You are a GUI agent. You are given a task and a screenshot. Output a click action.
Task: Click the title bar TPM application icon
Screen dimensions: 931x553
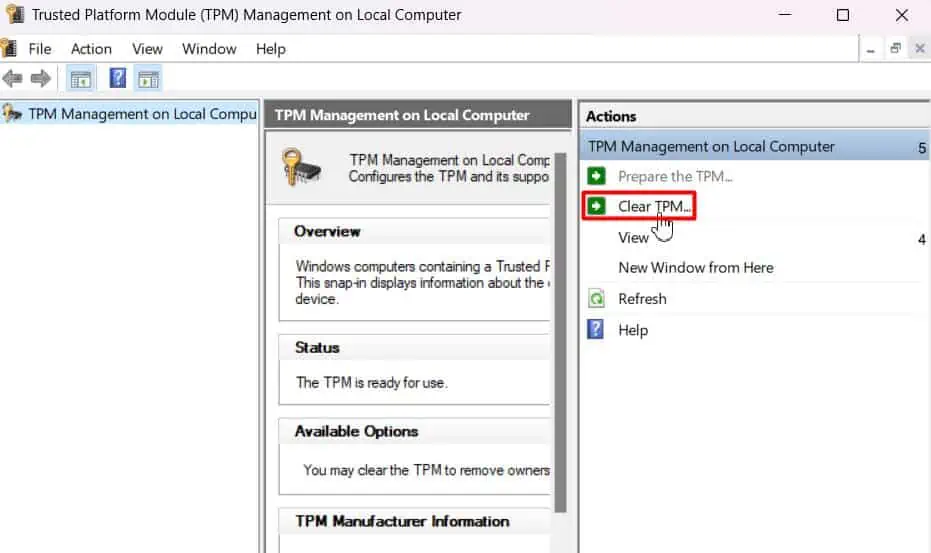coord(15,14)
